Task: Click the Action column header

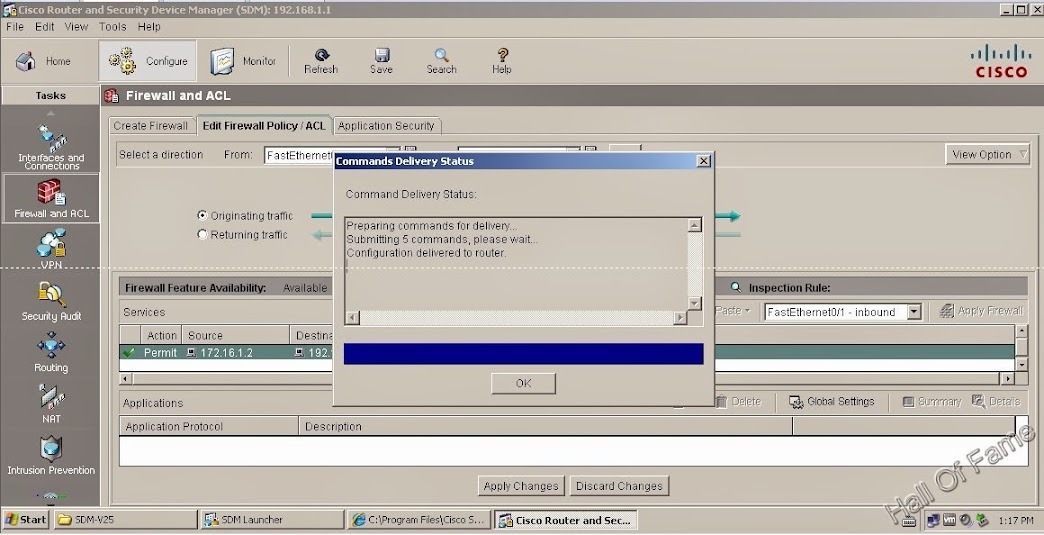Action: (x=160, y=335)
